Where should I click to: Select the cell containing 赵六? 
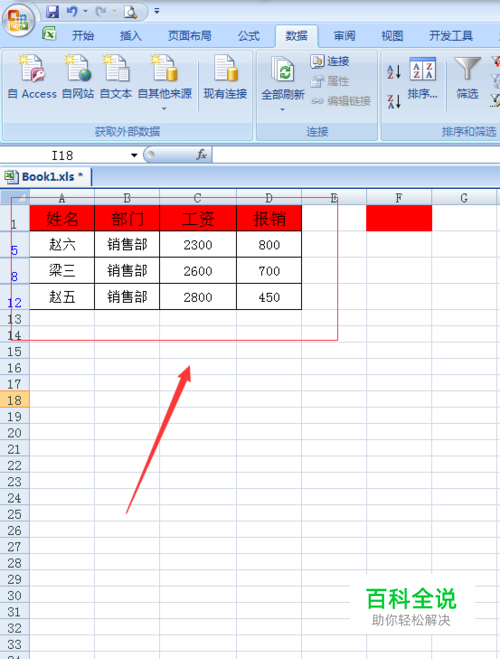click(62, 244)
